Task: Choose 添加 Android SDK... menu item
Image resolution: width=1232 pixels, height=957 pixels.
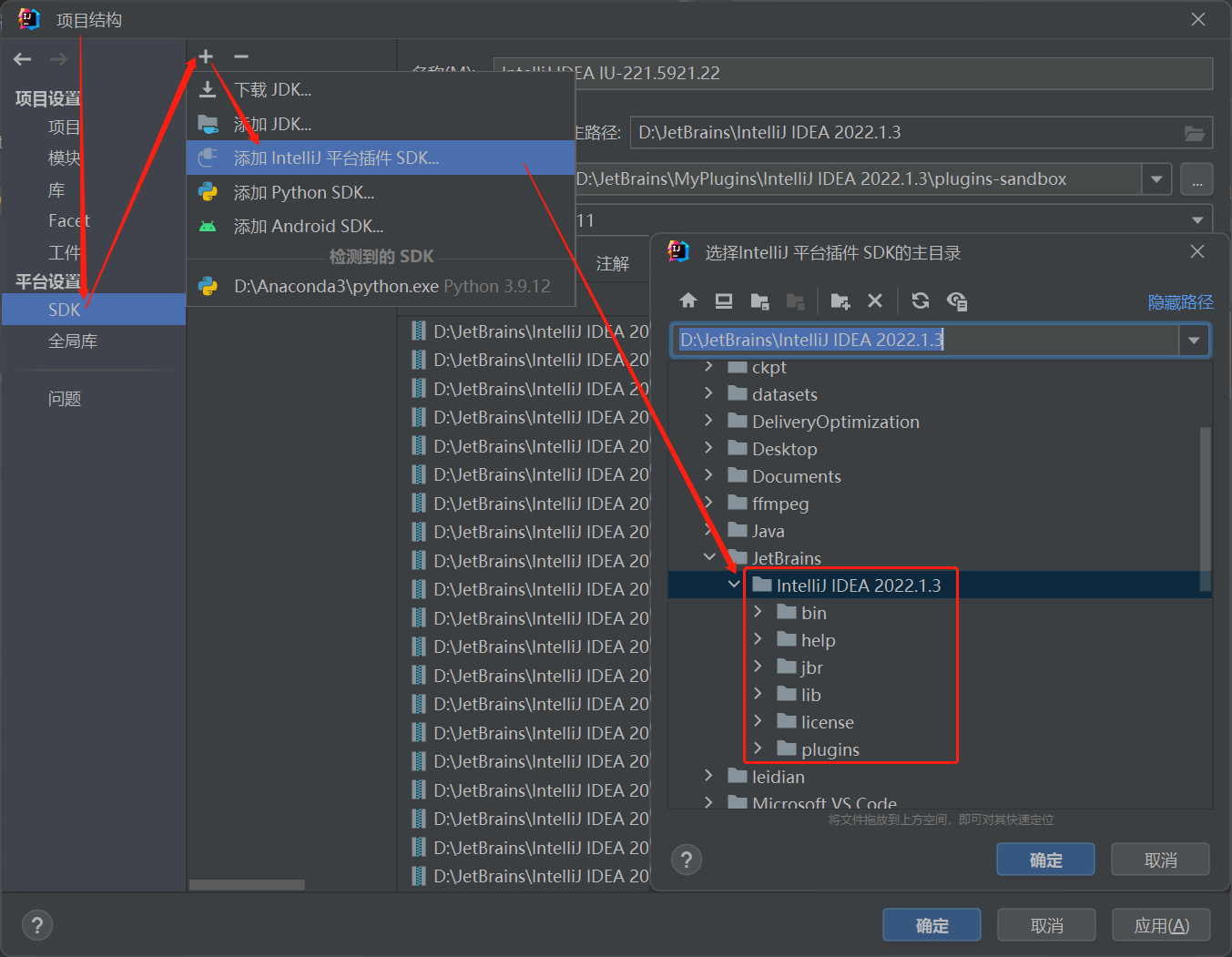Action: point(381,226)
